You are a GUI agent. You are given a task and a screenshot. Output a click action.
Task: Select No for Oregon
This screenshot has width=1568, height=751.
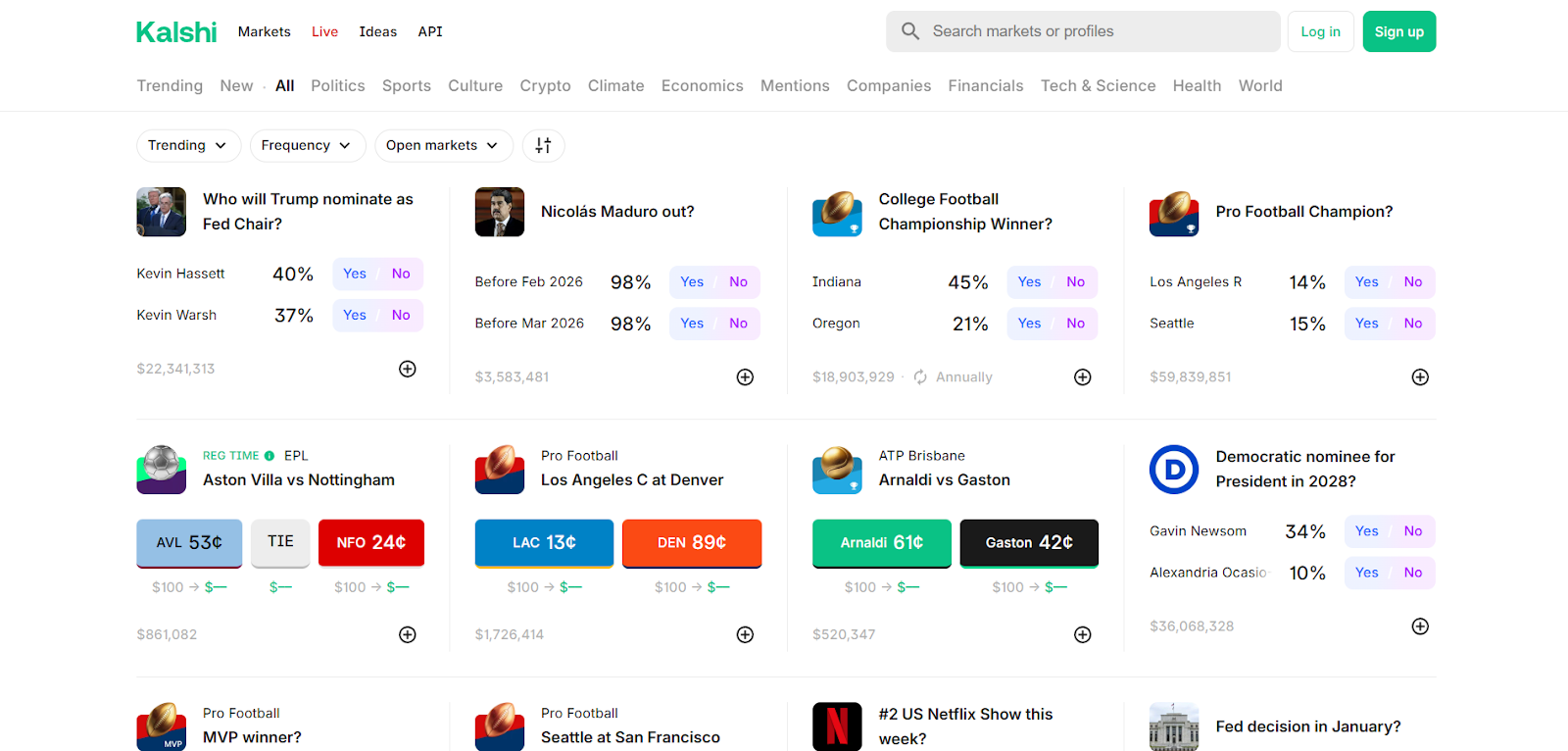click(1075, 323)
